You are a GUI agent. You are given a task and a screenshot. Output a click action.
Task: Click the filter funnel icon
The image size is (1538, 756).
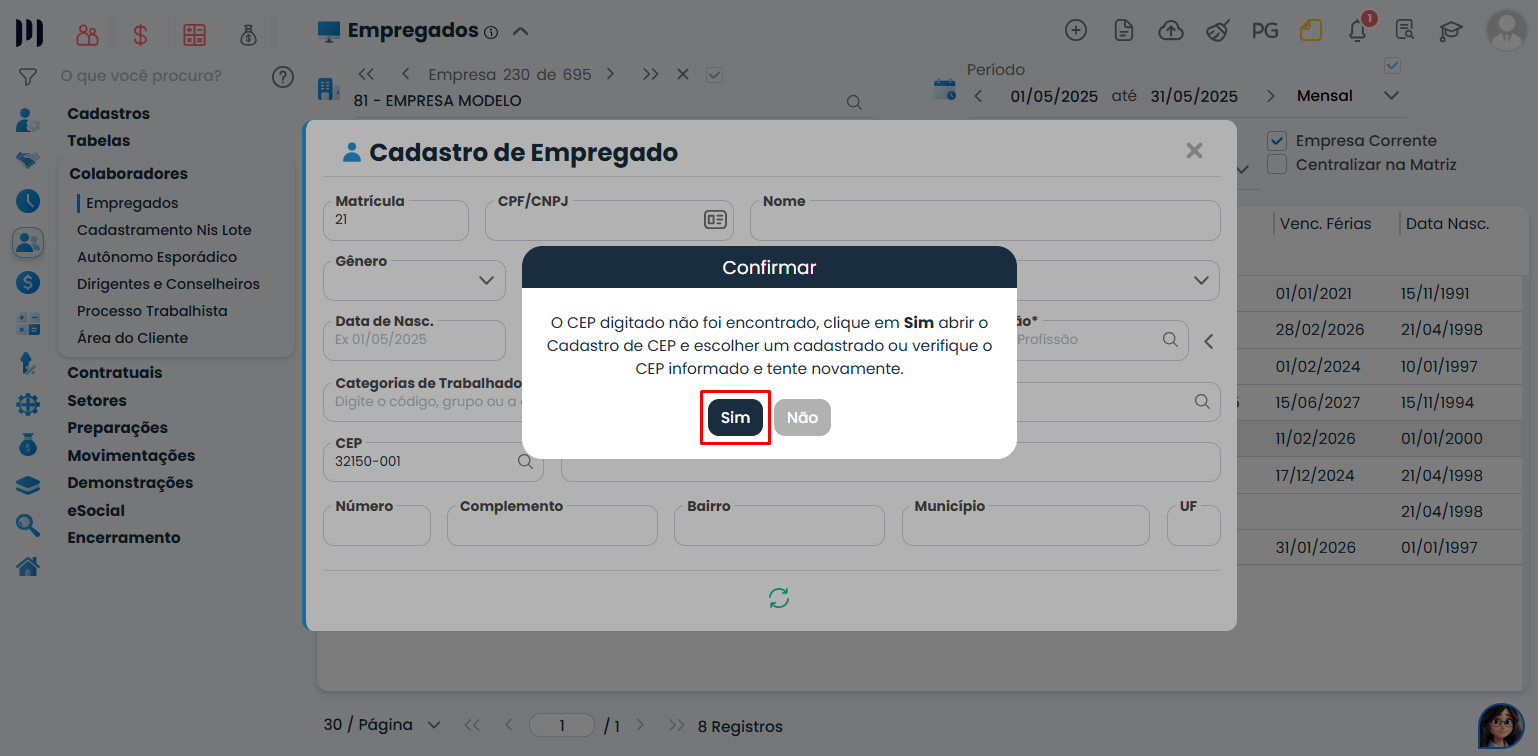coord(28,76)
